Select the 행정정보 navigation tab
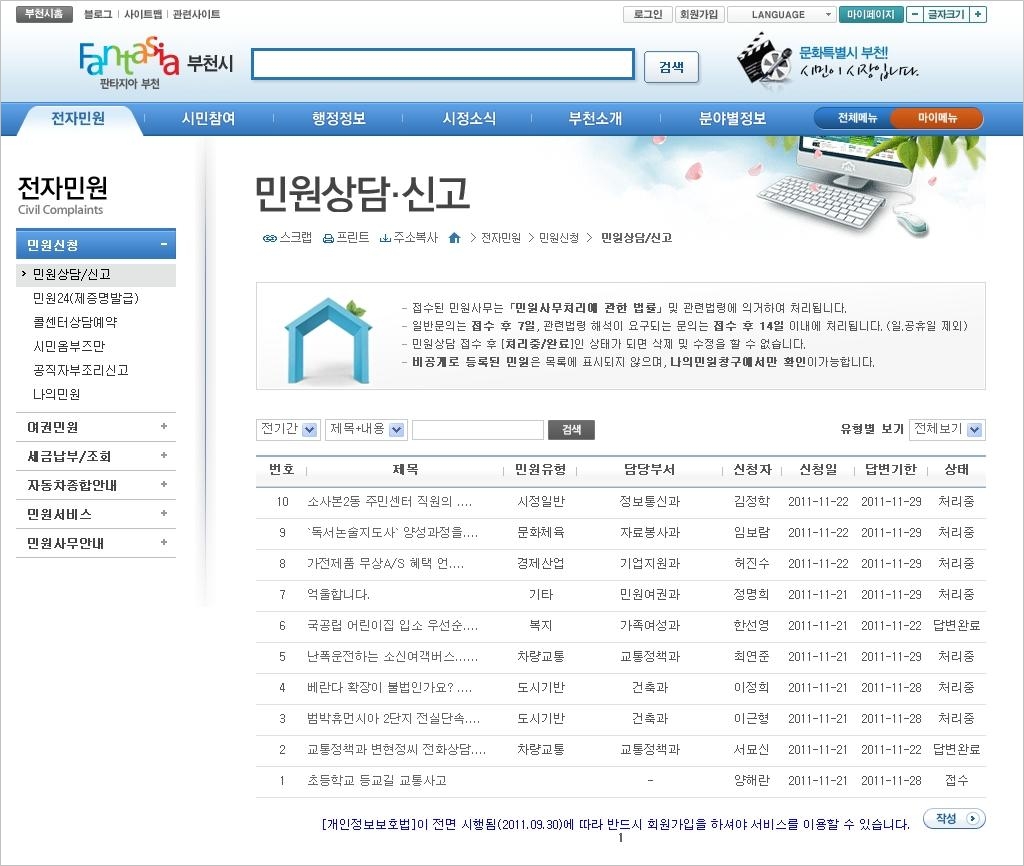1024x866 pixels. click(339, 119)
